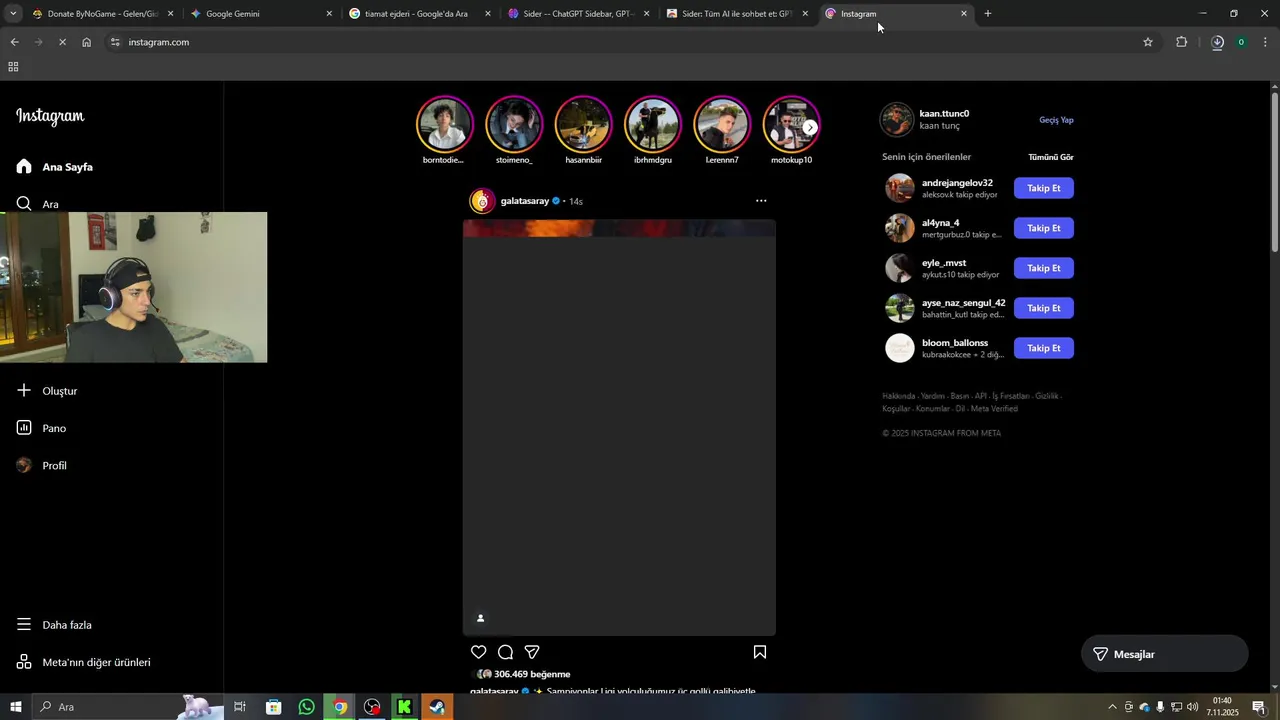This screenshot has width=1280, height=720.
Task: Follow al4yna_4 with Takip Et
Action: pyautogui.click(x=1044, y=228)
